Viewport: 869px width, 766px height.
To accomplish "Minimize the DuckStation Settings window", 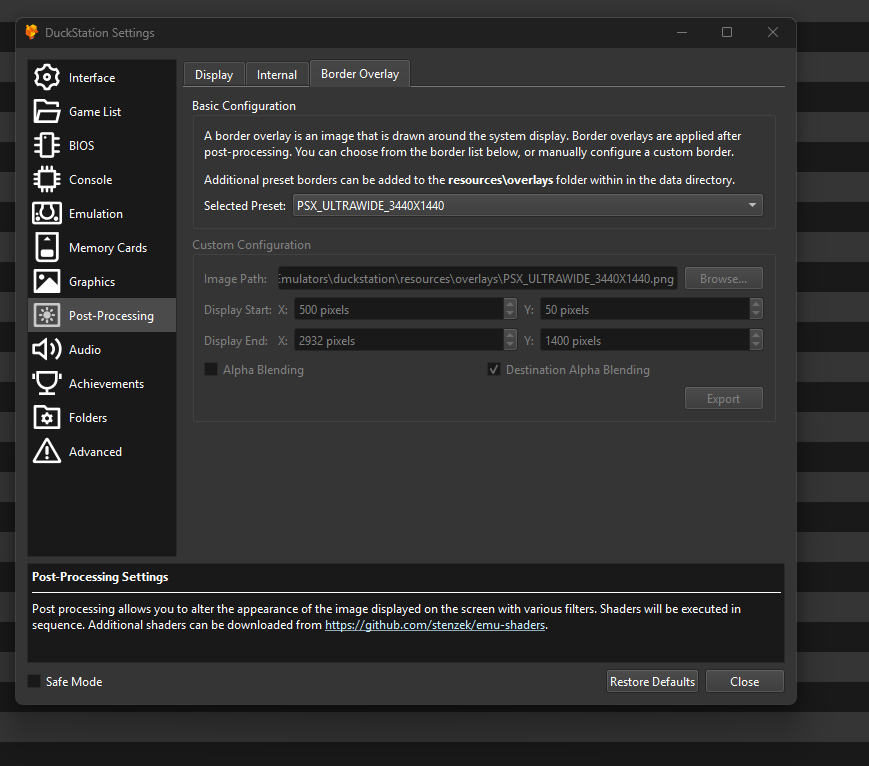I will [682, 32].
